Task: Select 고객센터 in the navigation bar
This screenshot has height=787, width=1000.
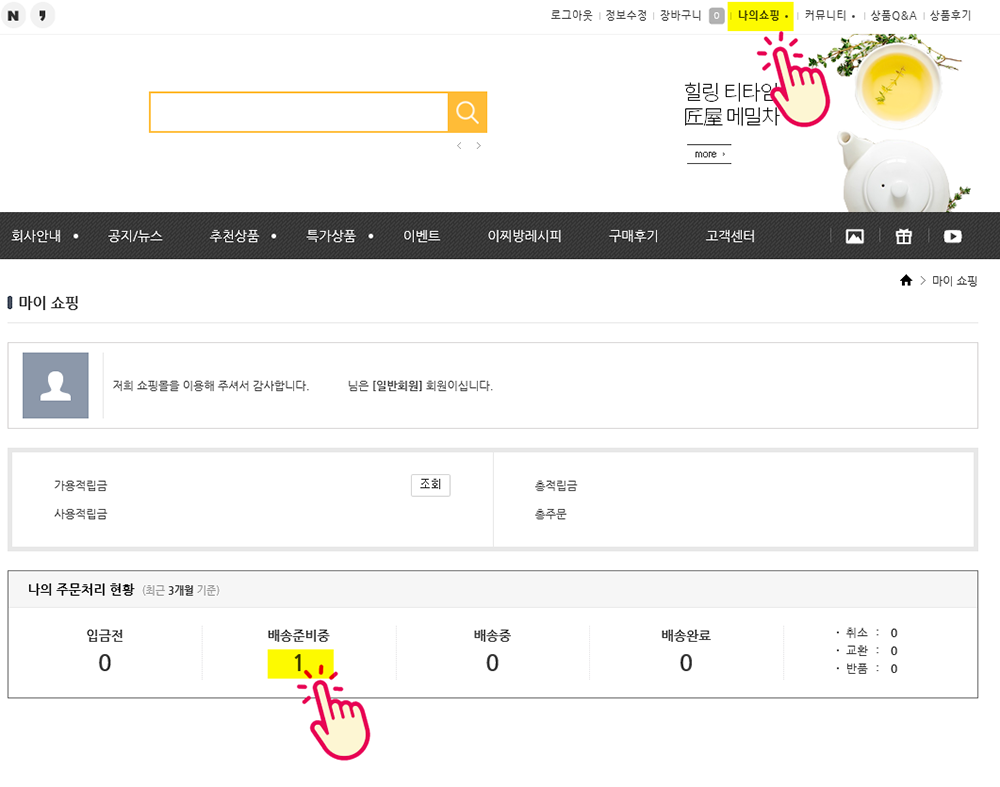Action: point(730,236)
